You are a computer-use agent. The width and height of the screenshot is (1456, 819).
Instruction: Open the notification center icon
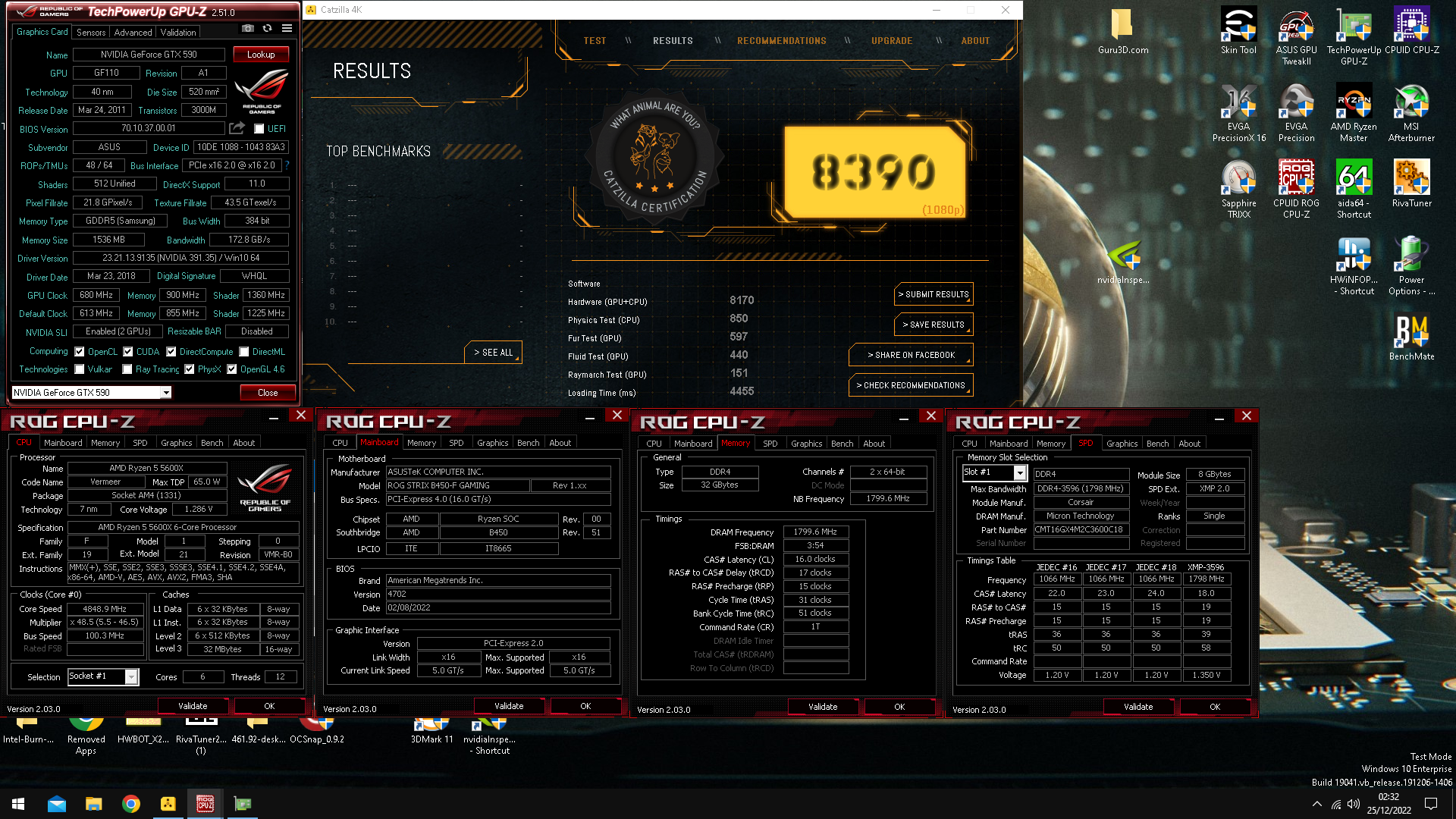1431,804
